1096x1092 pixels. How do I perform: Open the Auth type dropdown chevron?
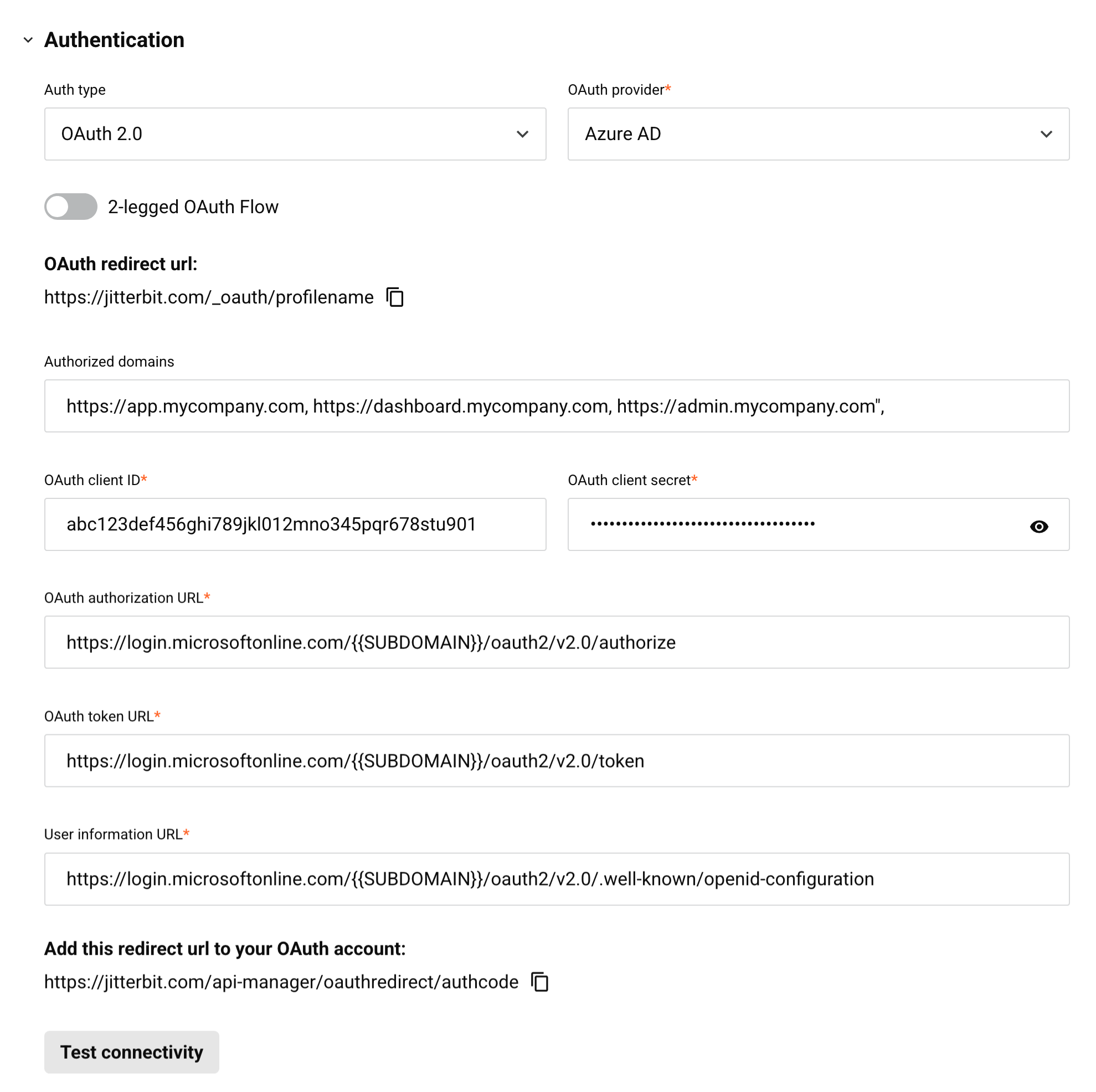point(521,135)
